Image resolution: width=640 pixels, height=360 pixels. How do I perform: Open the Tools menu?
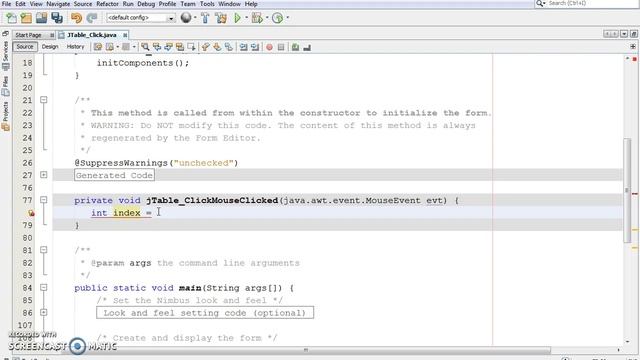click(207, 4)
